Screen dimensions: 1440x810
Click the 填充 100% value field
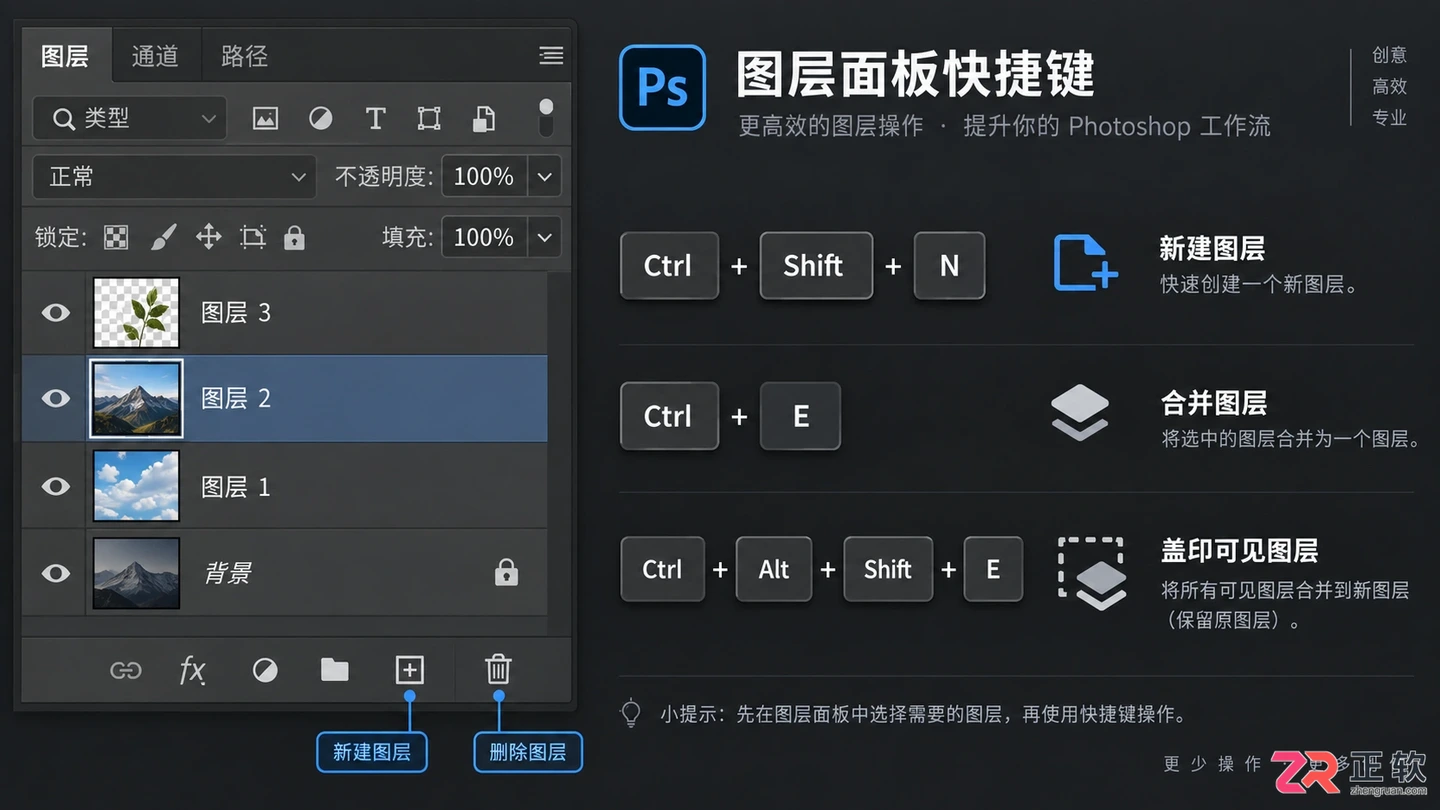(x=484, y=237)
